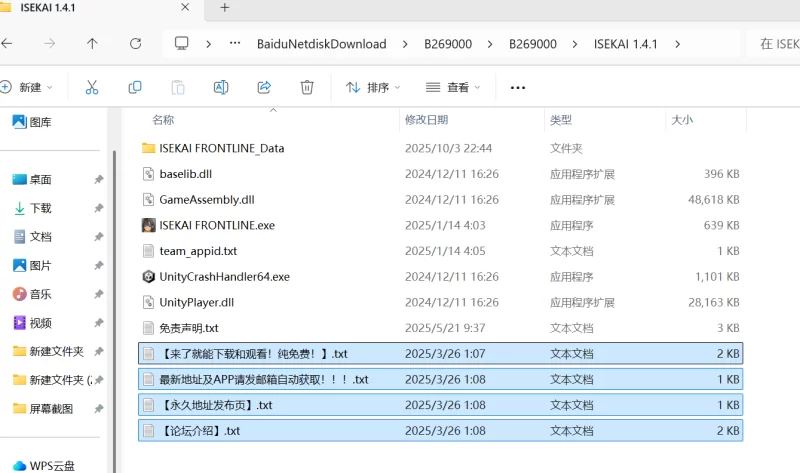This screenshot has height=473, width=800.
Task: Expand chevron after This PC icon
Action: click(208, 44)
